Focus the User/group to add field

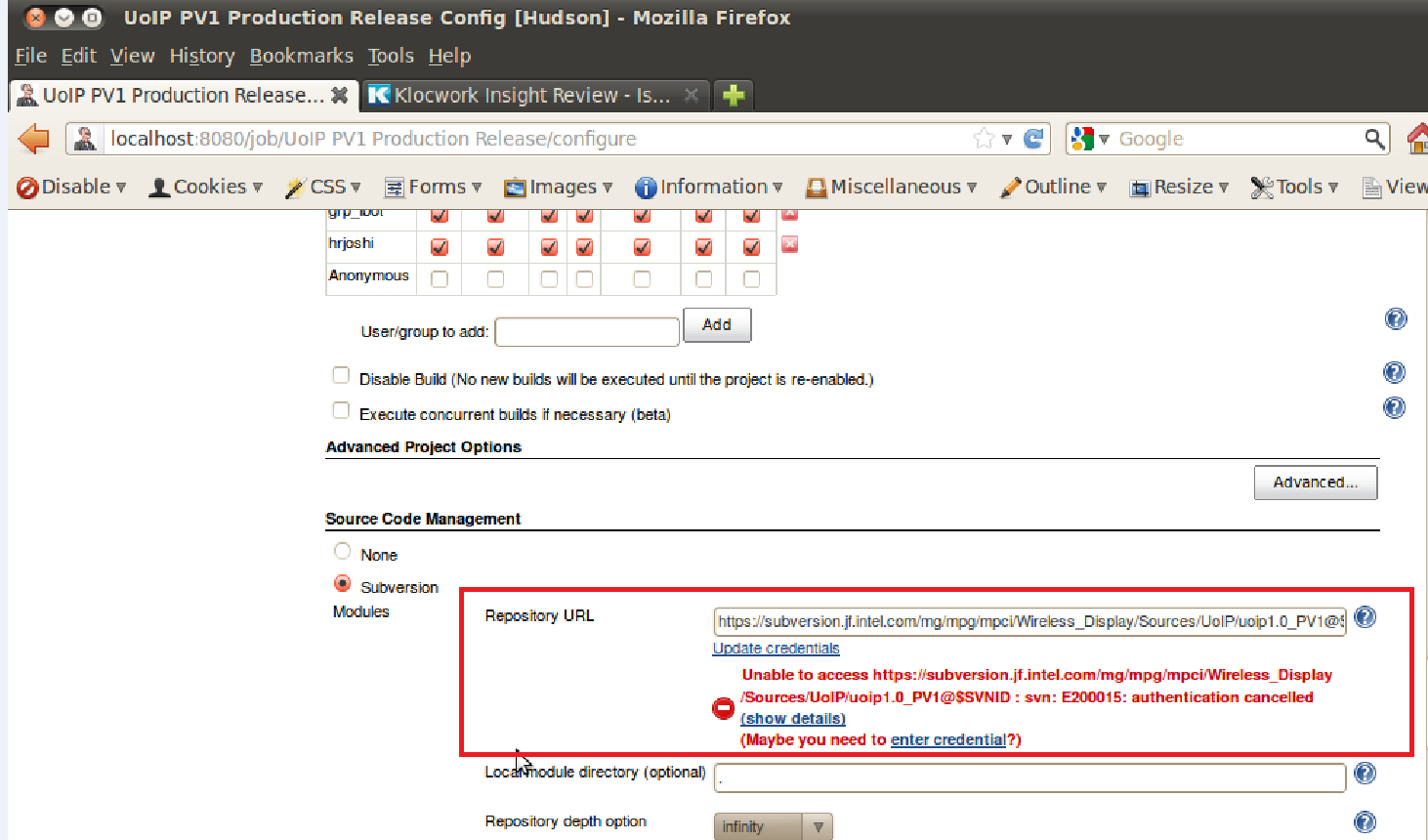point(587,332)
